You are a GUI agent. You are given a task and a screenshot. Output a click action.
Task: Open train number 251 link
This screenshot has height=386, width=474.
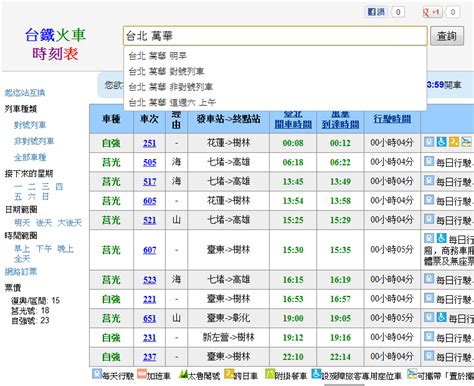pos(149,143)
